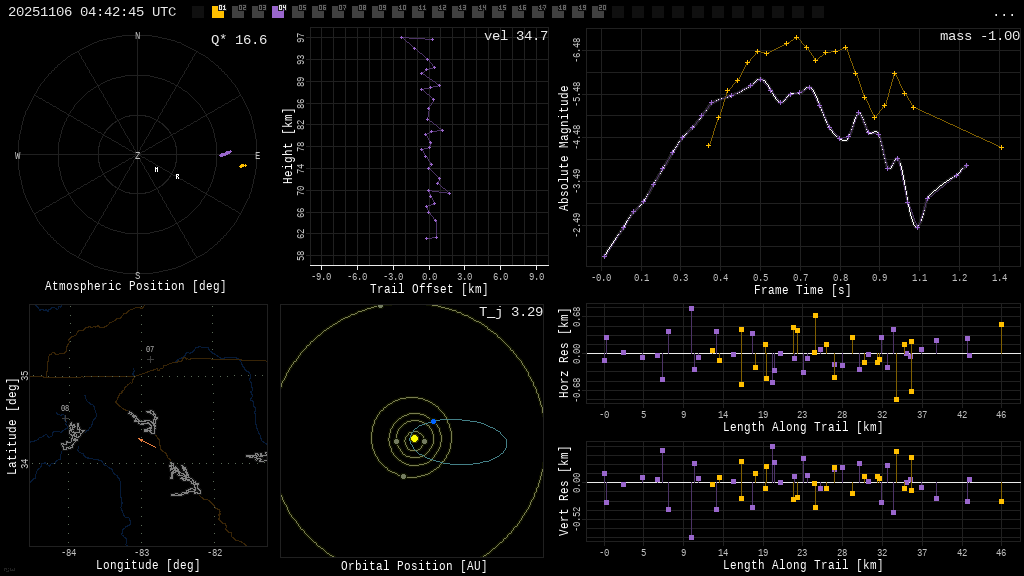The width and height of the screenshot is (1024, 576).
Task: Select the orange meteor track on the map
Action: click(x=147, y=442)
